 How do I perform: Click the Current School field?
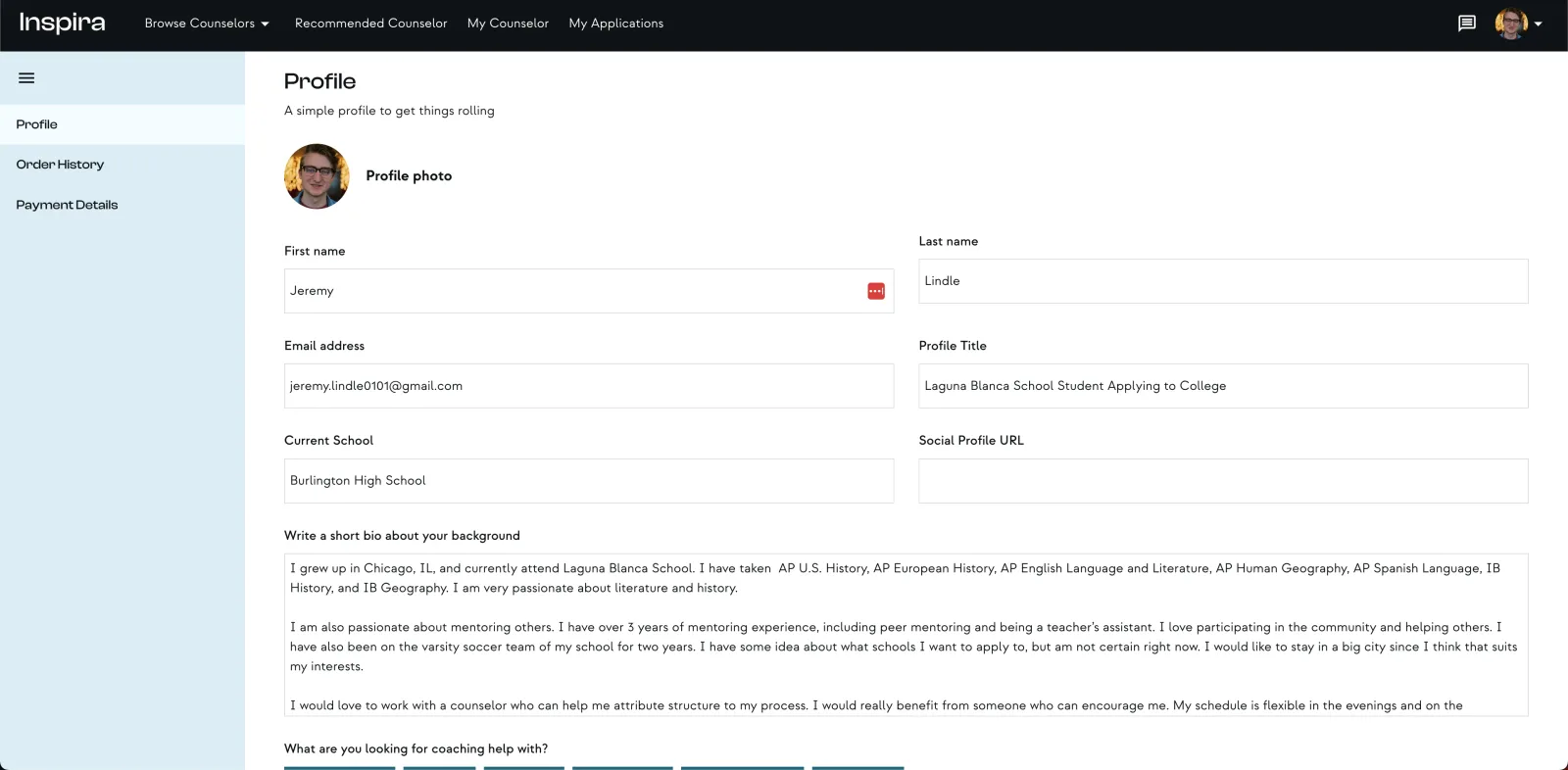point(589,481)
